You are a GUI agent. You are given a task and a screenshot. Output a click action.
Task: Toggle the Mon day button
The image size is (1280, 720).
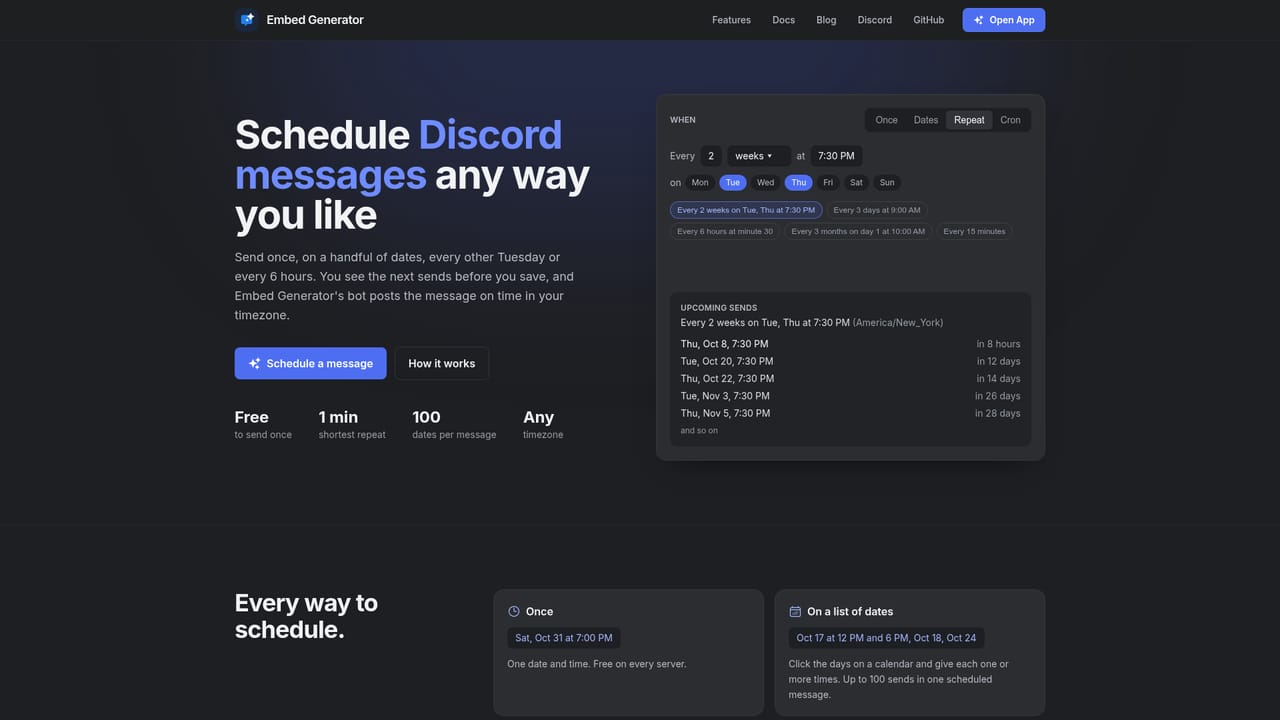point(700,182)
